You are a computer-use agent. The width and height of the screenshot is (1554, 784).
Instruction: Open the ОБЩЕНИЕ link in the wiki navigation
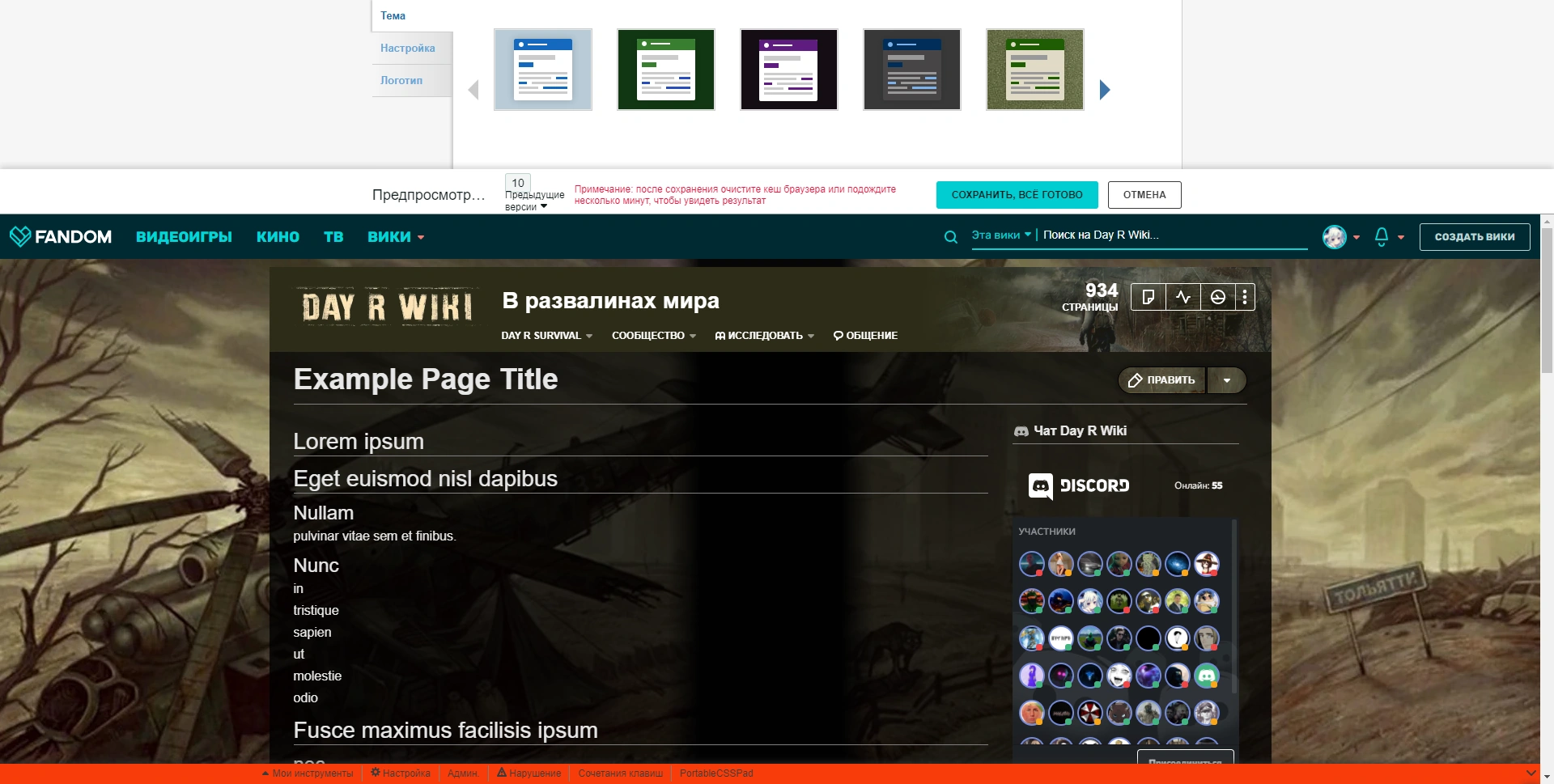tap(865, 336)
